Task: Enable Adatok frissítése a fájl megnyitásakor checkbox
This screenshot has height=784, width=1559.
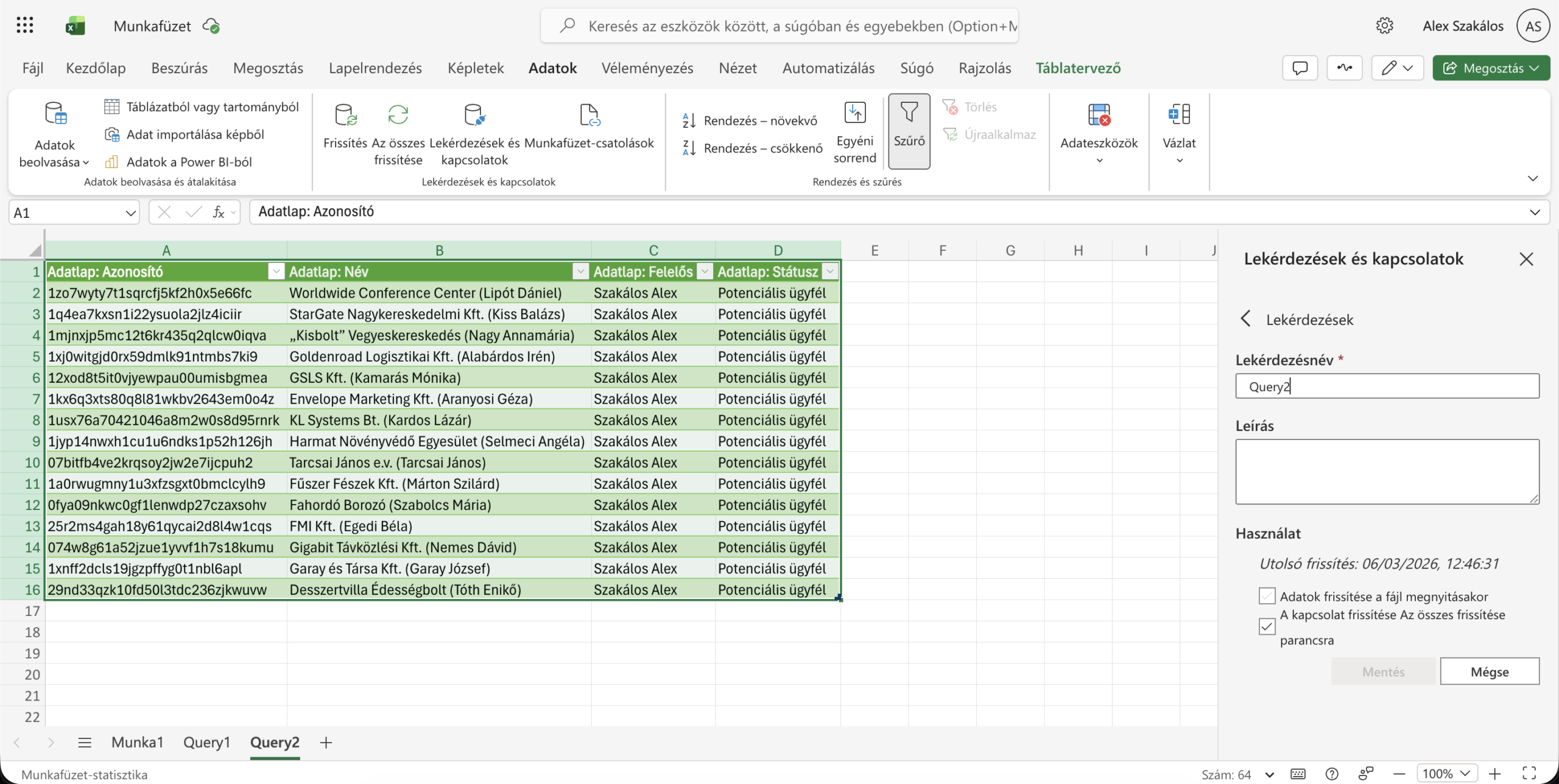Action: [x=1267, y=596]
